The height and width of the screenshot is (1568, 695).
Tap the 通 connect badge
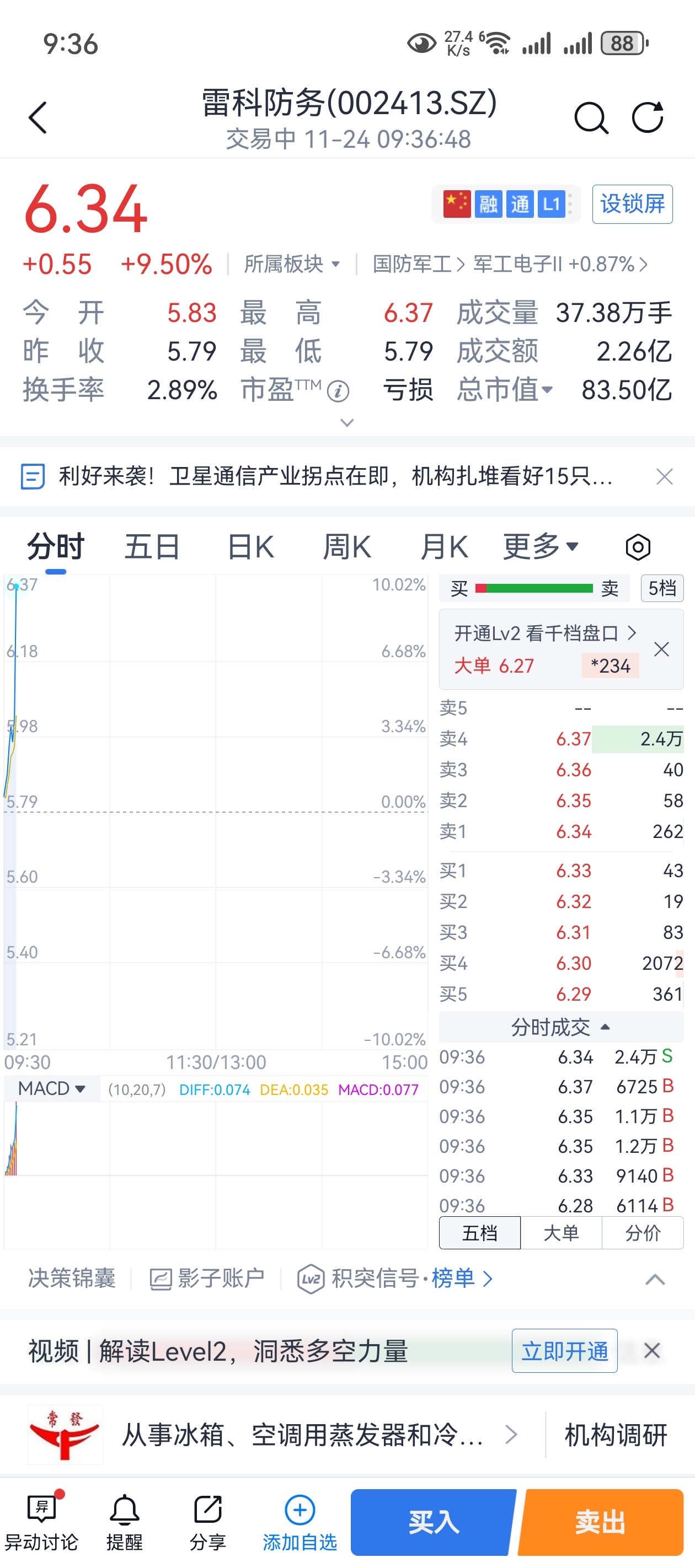point(520,204)
